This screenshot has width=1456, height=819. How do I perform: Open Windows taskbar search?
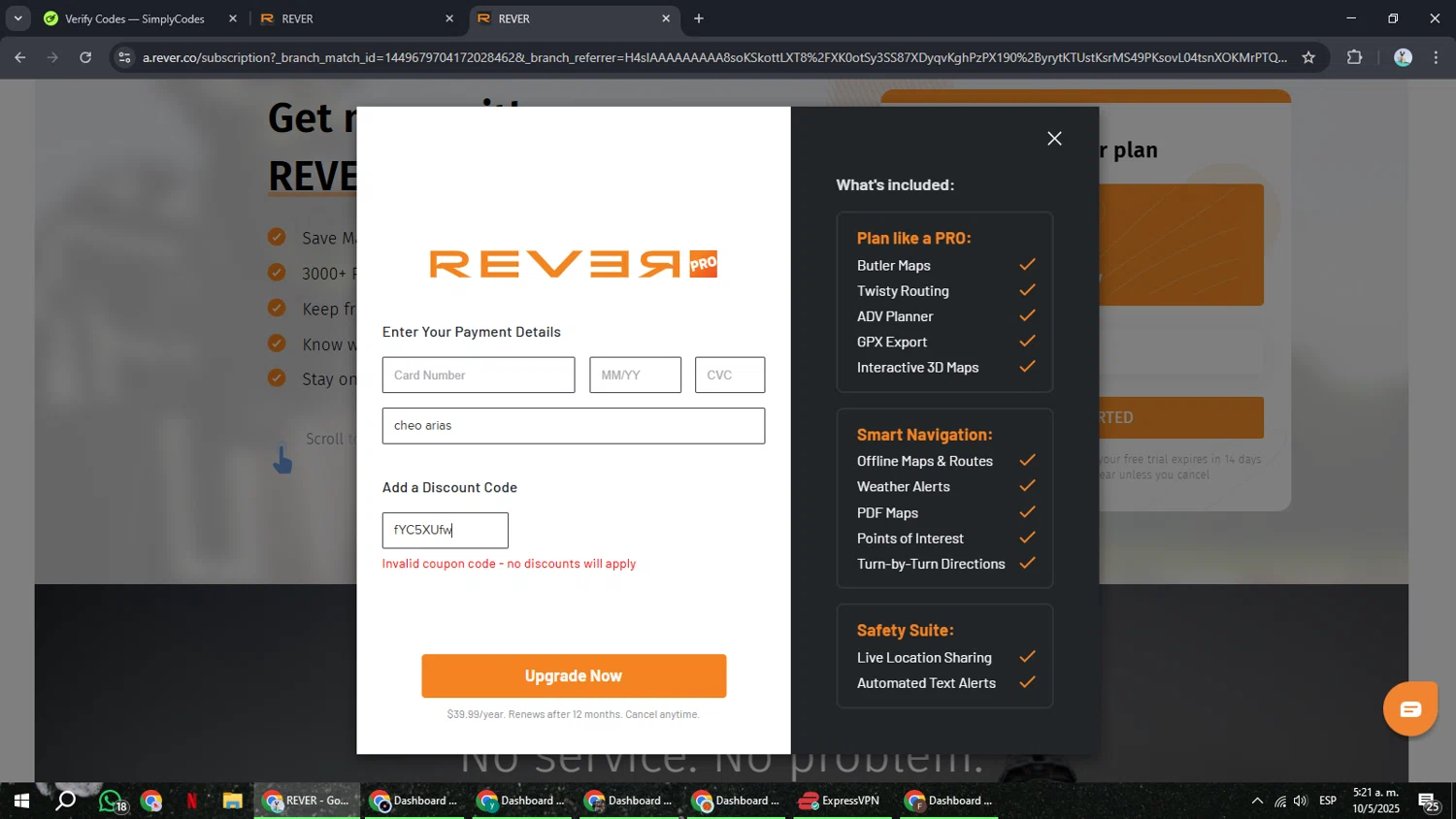[65, 801]
